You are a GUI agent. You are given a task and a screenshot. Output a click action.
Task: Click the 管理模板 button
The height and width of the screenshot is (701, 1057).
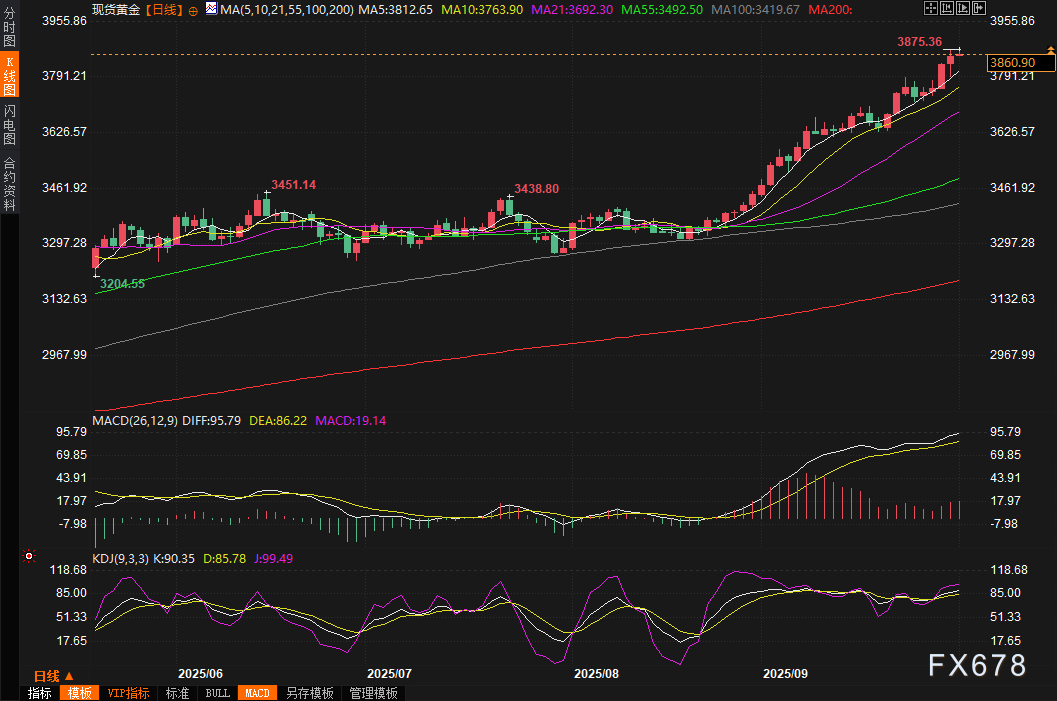click(x=373, y=693)
